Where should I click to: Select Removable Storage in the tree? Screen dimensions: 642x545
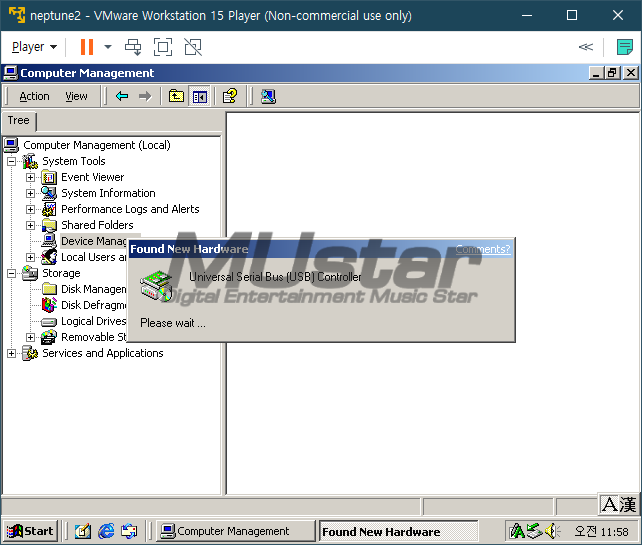coord(94,337)
